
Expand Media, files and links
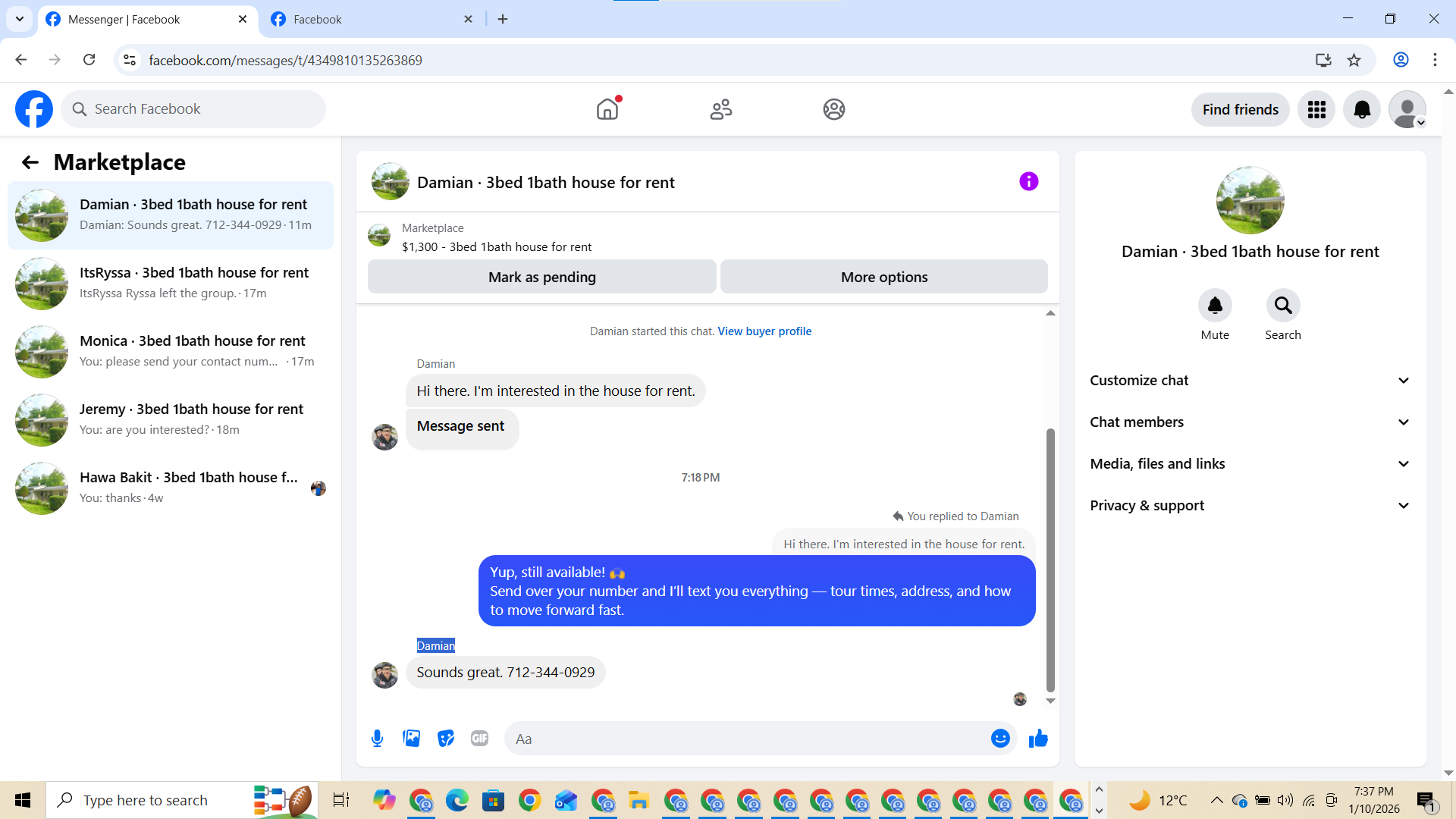1250,464
